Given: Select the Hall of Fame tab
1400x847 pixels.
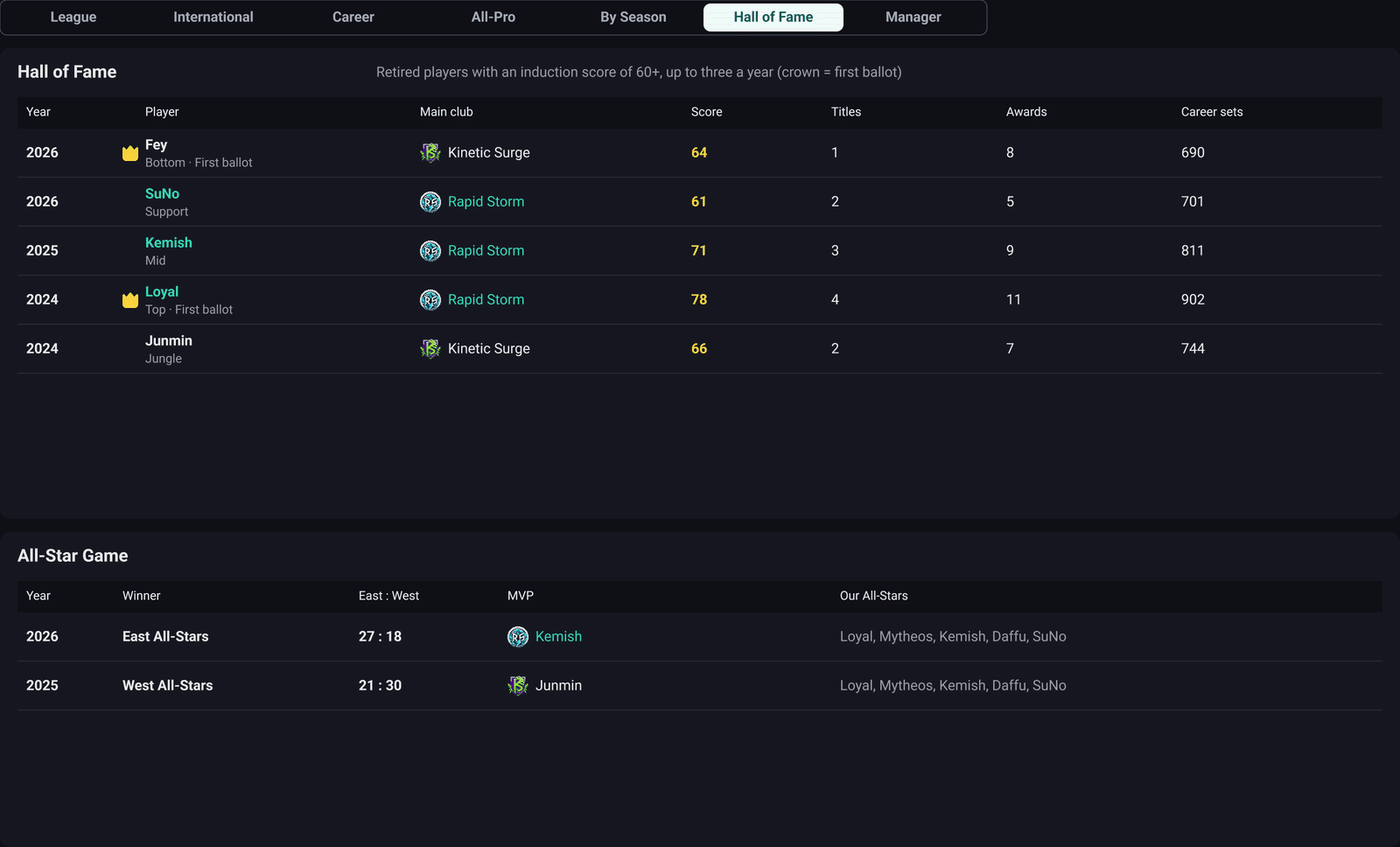Looking at the screenshot, I should [773, 17].
